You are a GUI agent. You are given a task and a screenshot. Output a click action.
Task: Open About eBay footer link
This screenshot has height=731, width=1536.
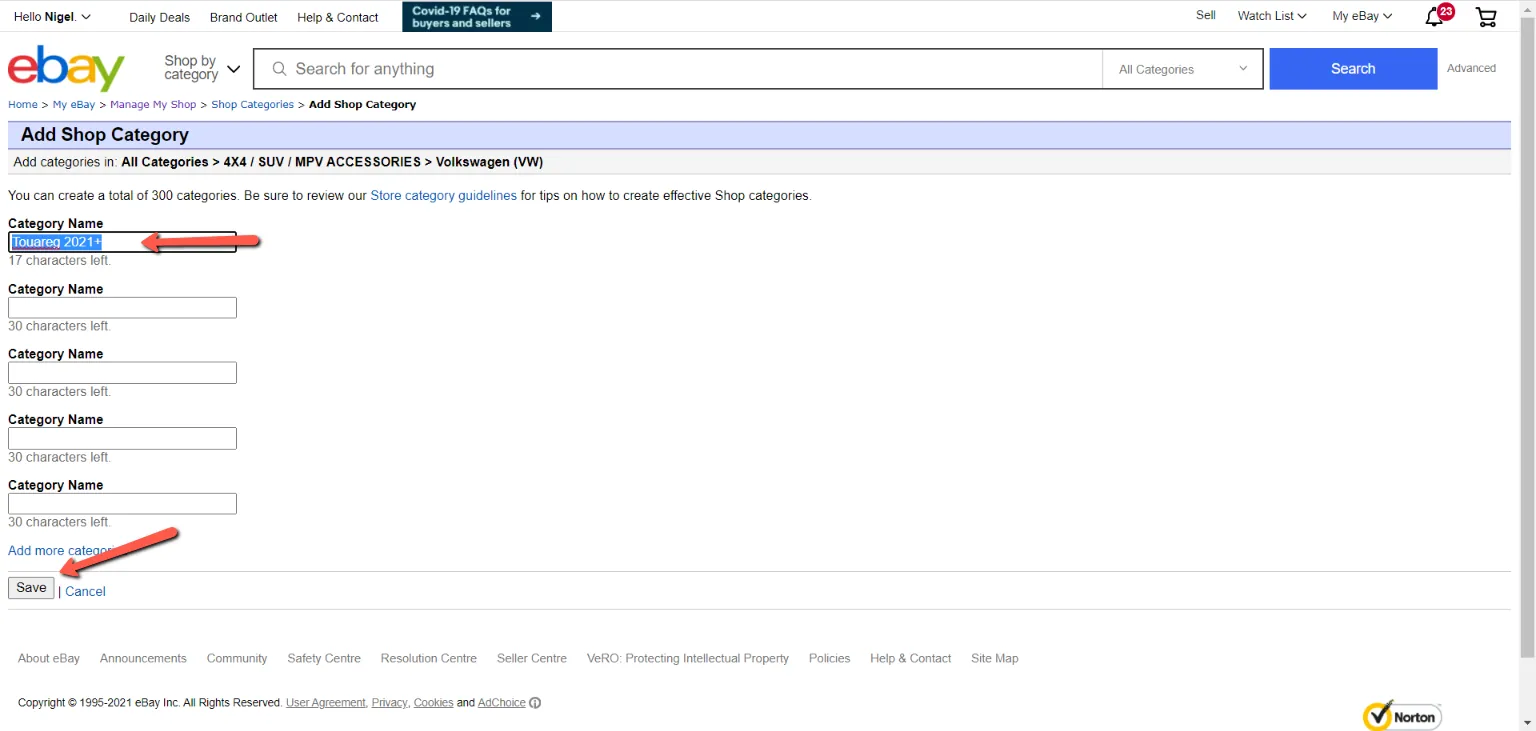click(x=49, y=658)
